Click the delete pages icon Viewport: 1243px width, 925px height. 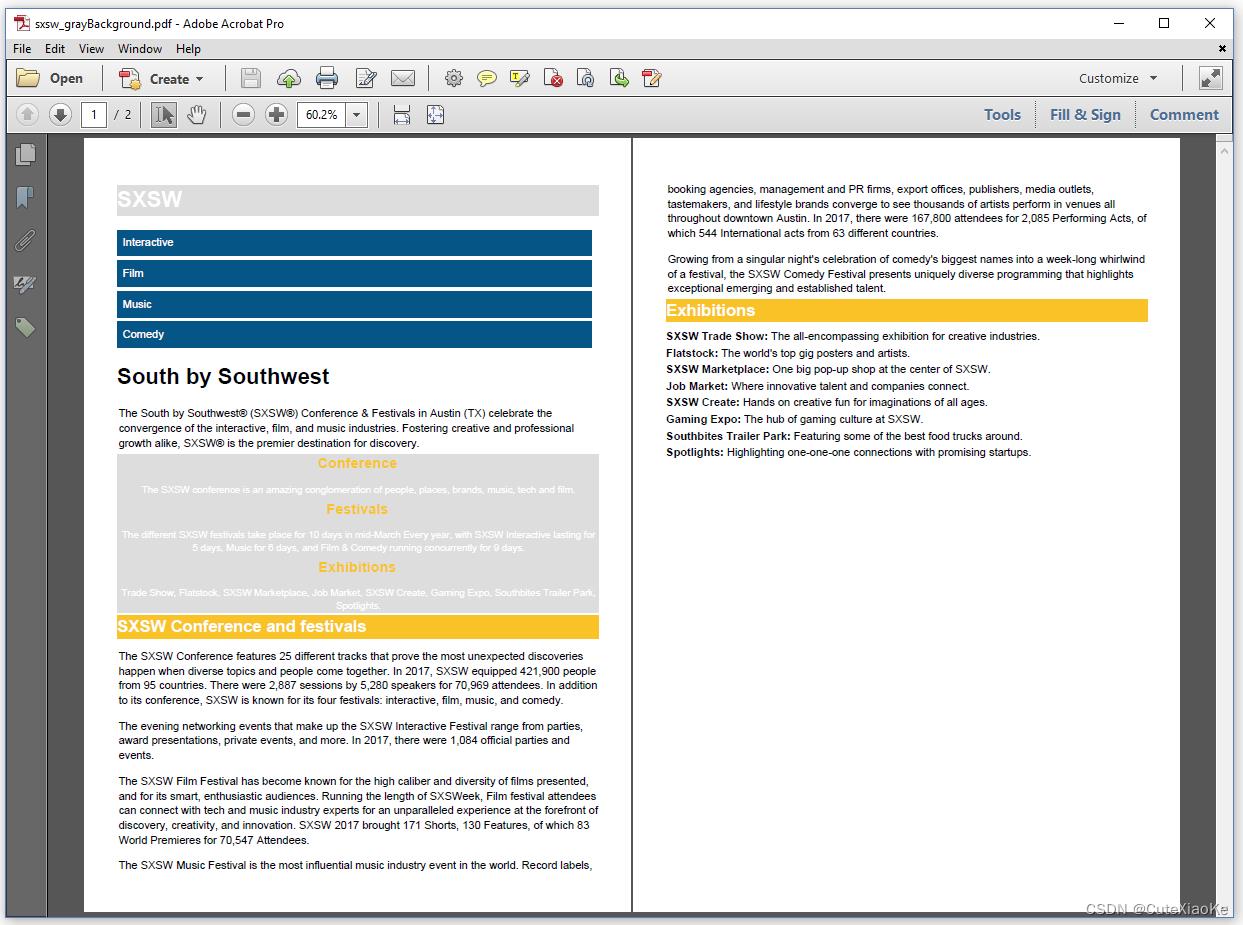[553, 78]
